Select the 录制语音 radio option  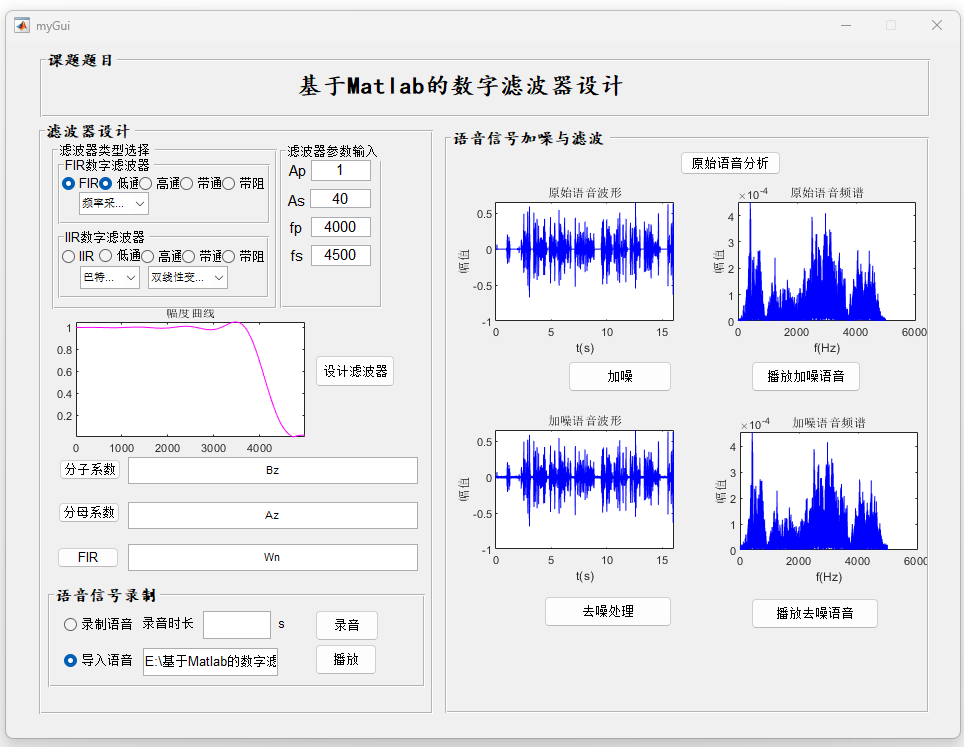click(x=71, y=625)
